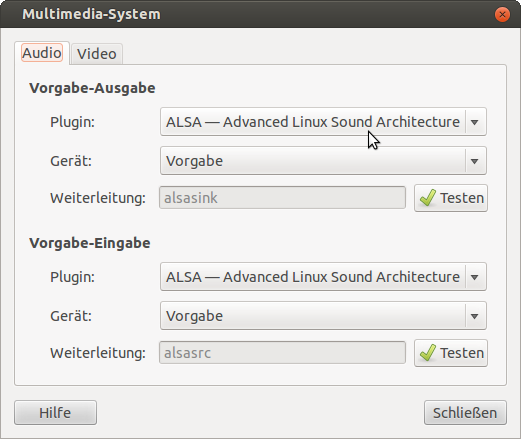
Task: Open Vorgabe-Eingabe Plugin ALSA combo box
Action: pyautogui.click(x=323, y=277)
